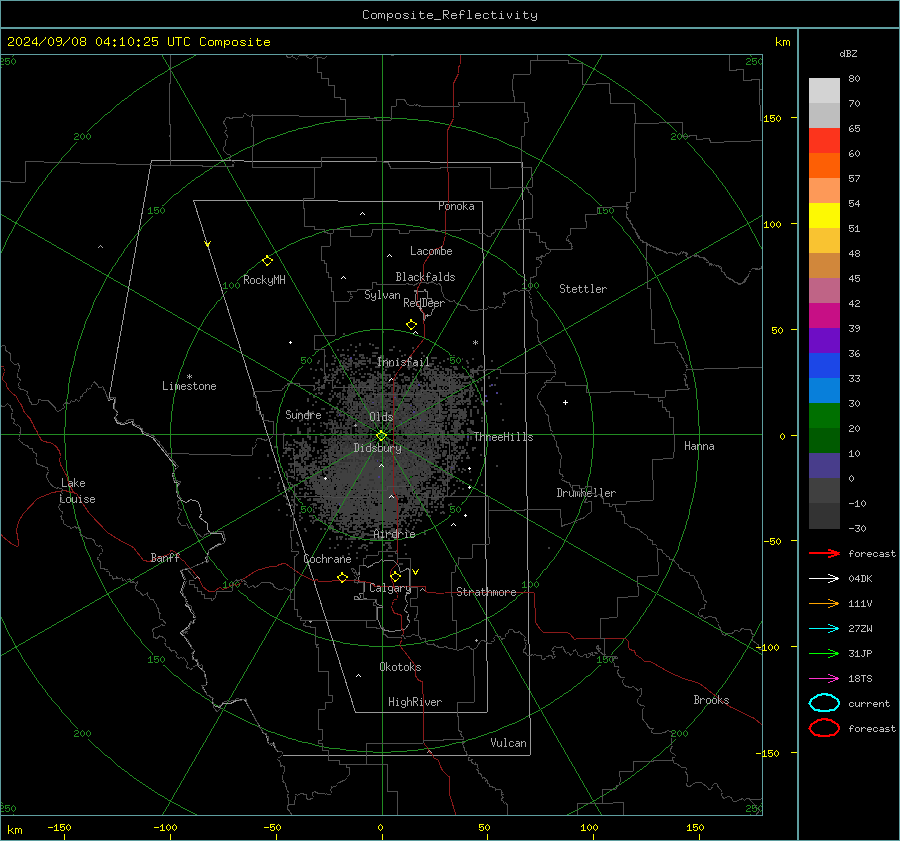Click the RockyMH label

264,280
